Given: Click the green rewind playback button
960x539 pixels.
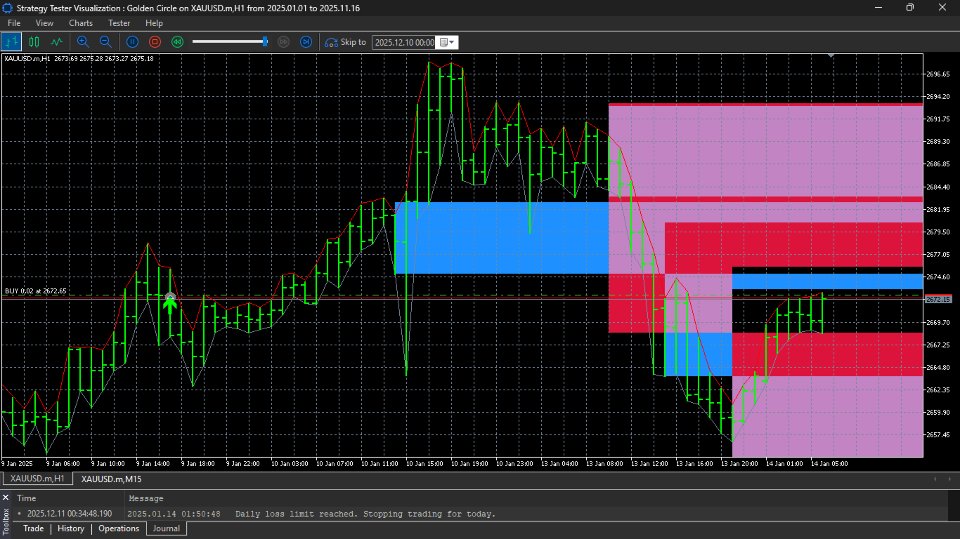Looking at the screenshot, I should coord(178,42).
